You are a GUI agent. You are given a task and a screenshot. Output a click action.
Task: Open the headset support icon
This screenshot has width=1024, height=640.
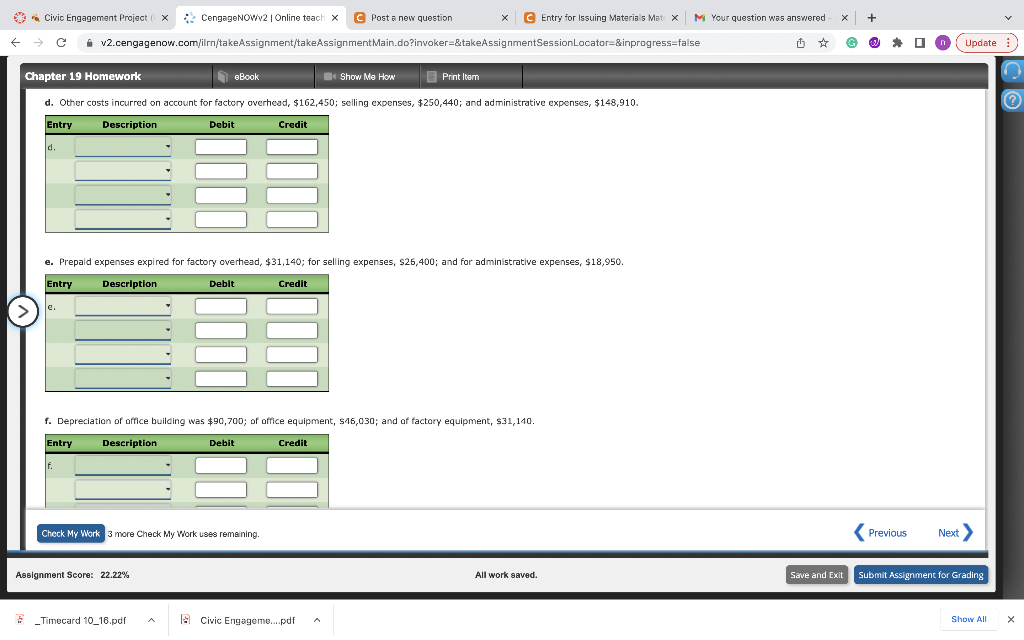[x=1010, y=72]
